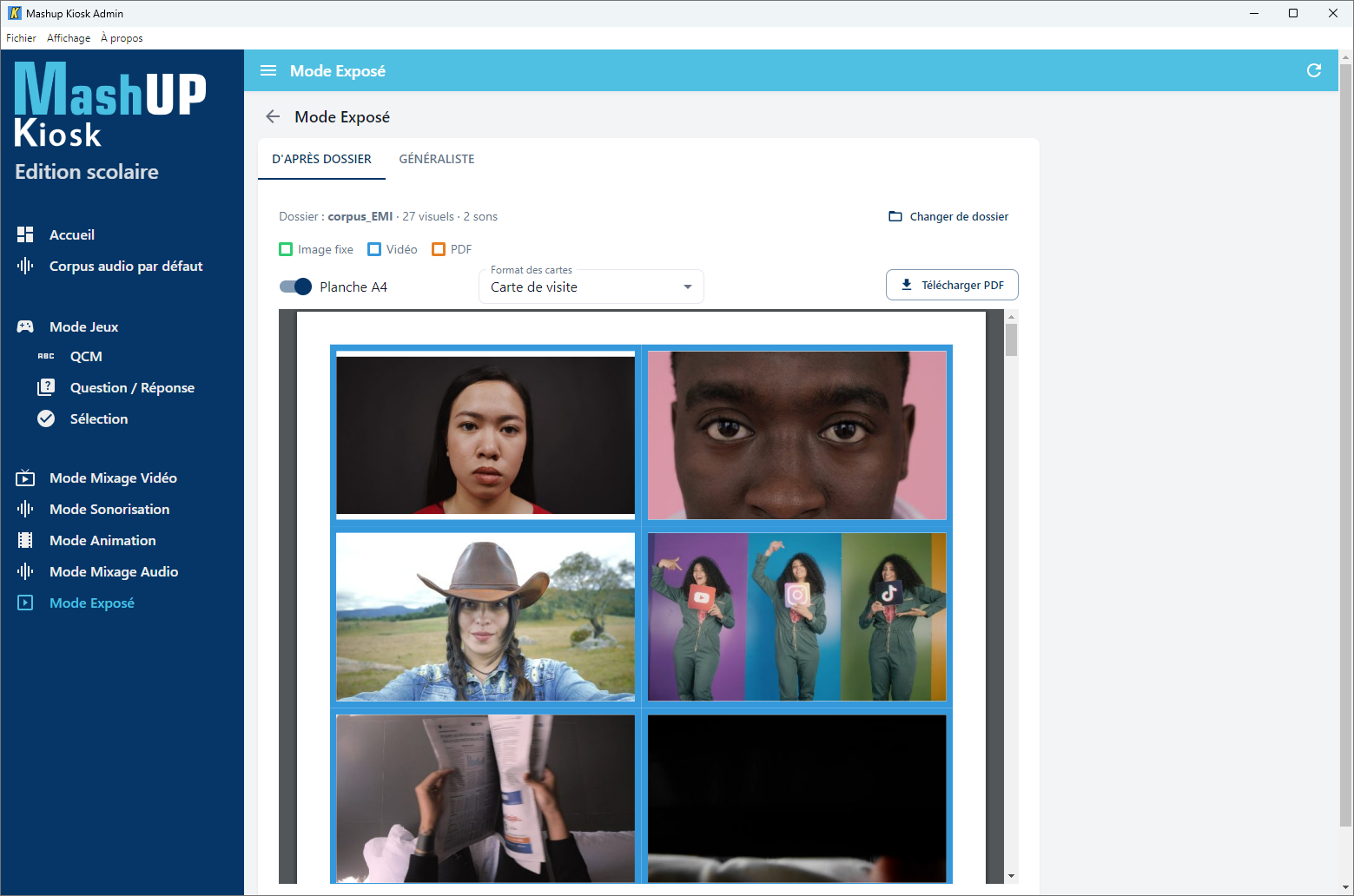Viewport: 1354px width, 896px height.
Task: Open the Mode Animation label in sidebar
Action: [102, 540]
